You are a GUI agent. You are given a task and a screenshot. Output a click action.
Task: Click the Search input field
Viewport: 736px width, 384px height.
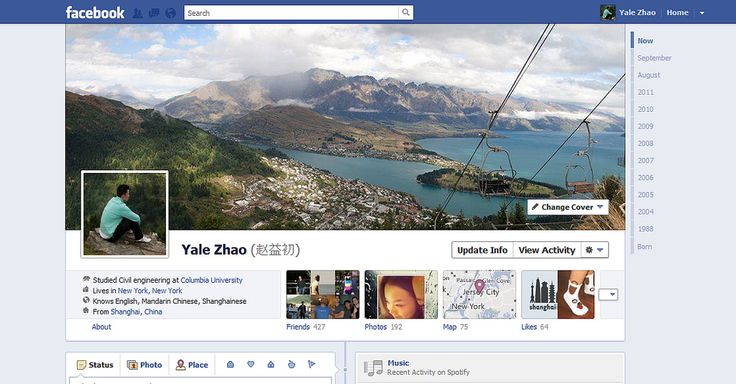pyautogui.click(x=291, y=13)
